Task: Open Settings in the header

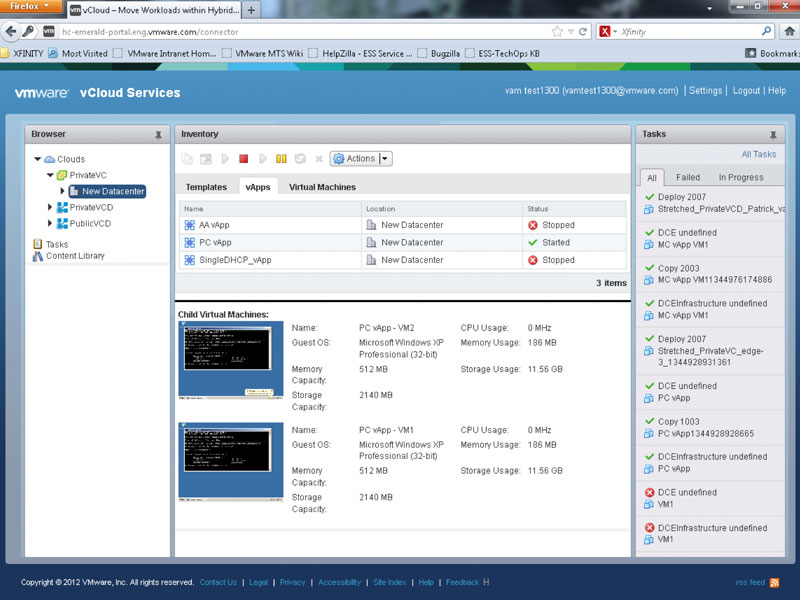Action: 705,90
